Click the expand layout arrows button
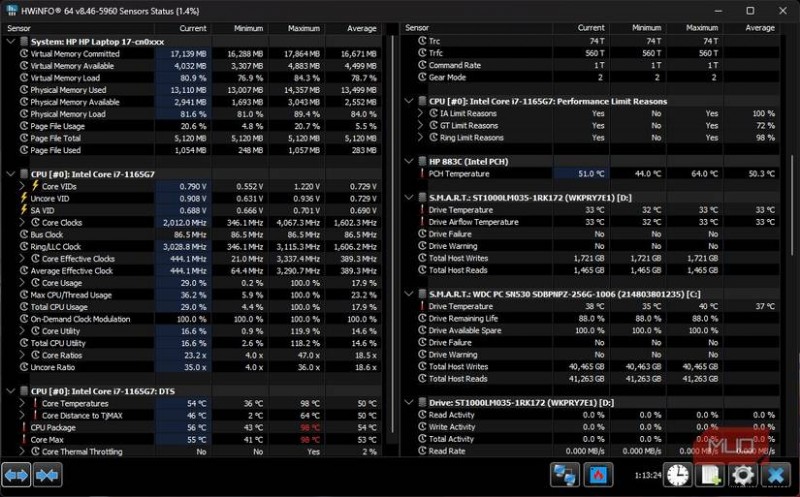Image resolution: width=800 pixels, height=497 pixels. pos(16,475)
